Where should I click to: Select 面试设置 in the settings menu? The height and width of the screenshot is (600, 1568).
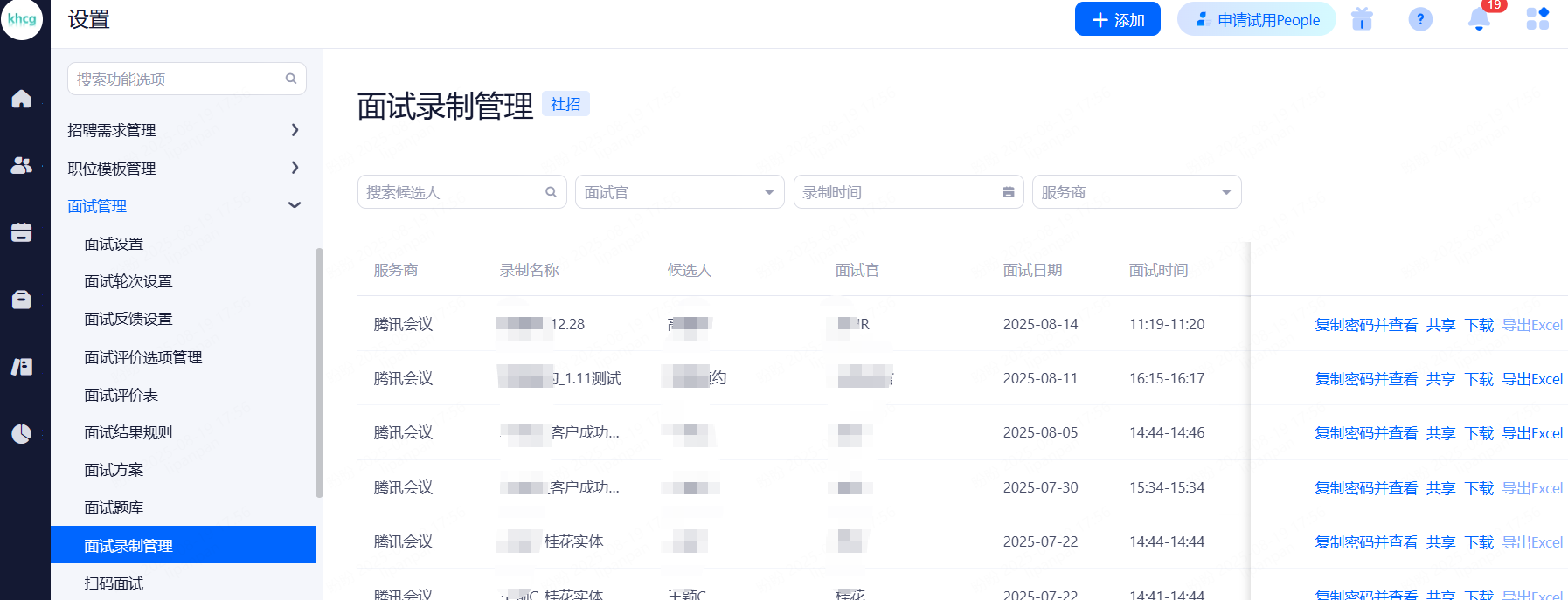point(114,244)
